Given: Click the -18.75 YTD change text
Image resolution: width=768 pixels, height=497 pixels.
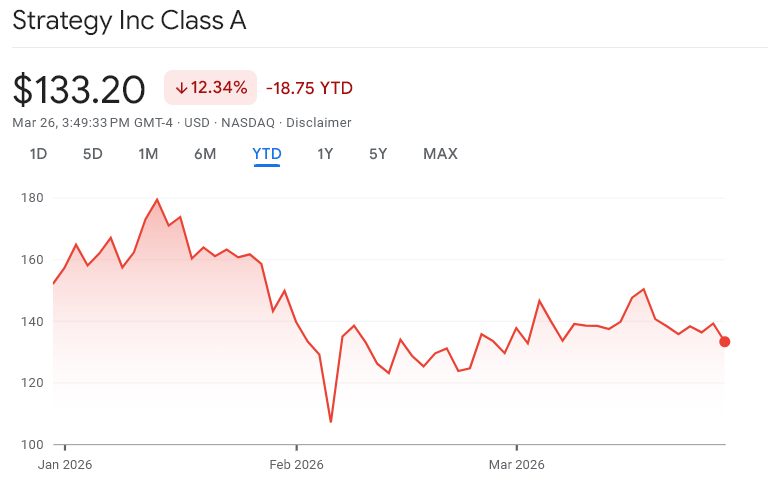Looking at the screenshot, I should coord(309,88).
